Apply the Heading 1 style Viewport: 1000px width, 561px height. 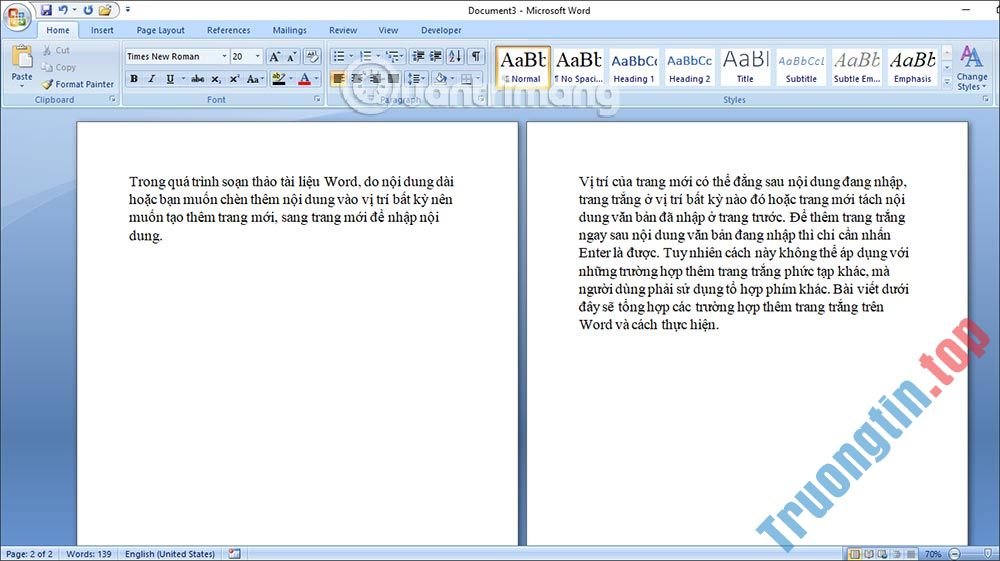(634, 67)
